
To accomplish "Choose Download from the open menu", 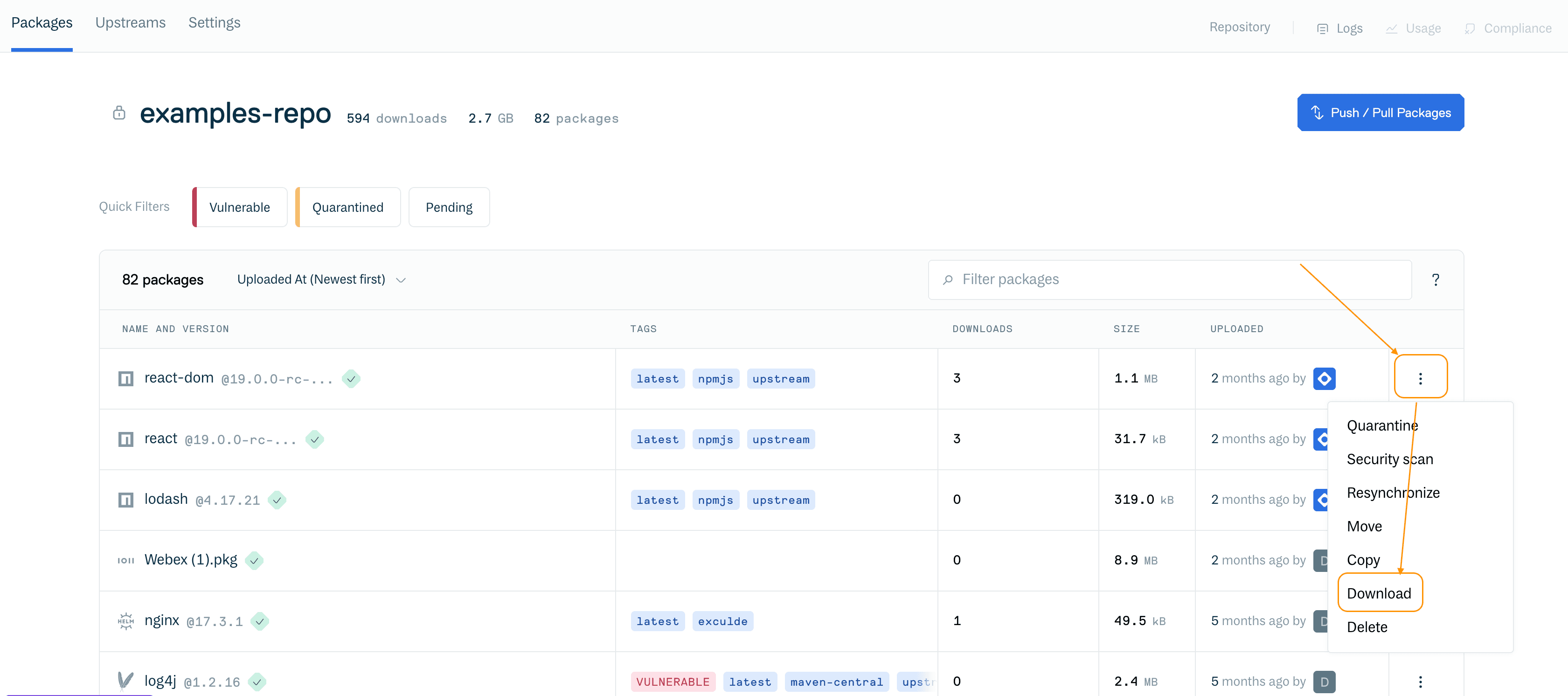I will click(x=1379, y=592).
